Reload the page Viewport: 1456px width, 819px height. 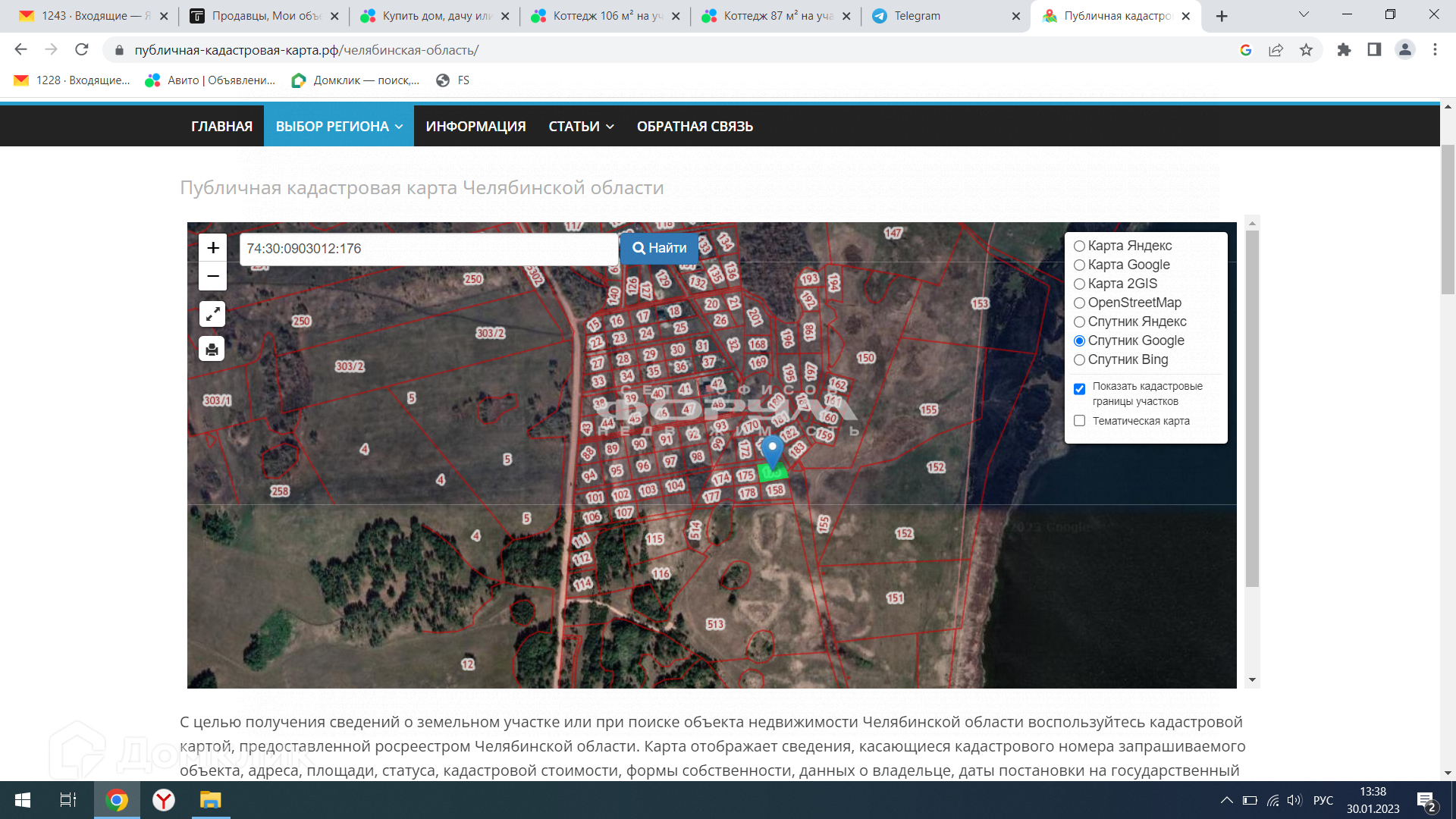point(82,50)
